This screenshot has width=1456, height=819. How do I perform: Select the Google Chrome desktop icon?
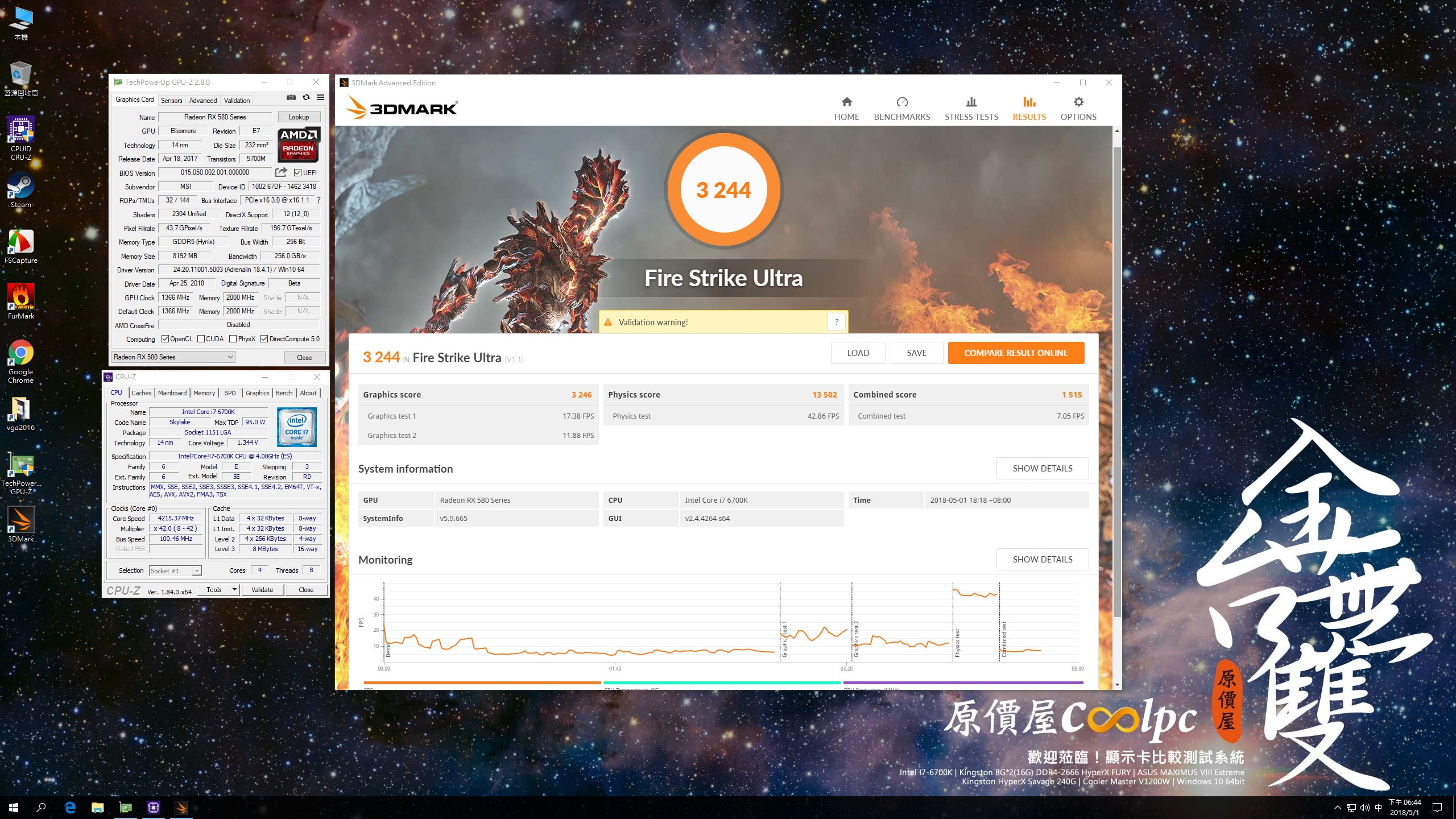21,362
